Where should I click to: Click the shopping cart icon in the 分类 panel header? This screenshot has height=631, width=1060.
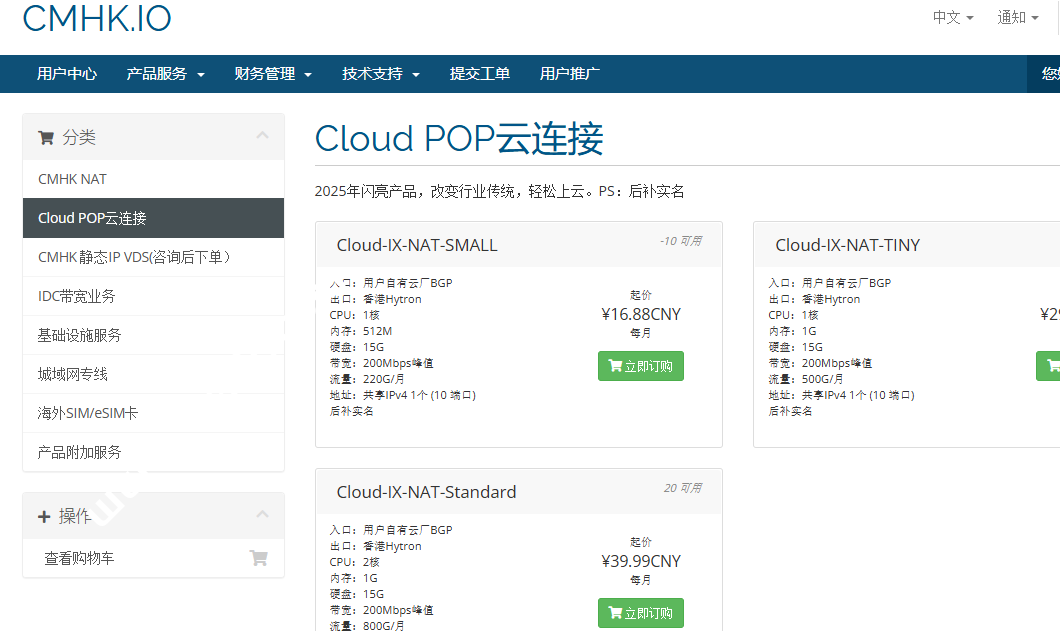[x=45, y=137]
